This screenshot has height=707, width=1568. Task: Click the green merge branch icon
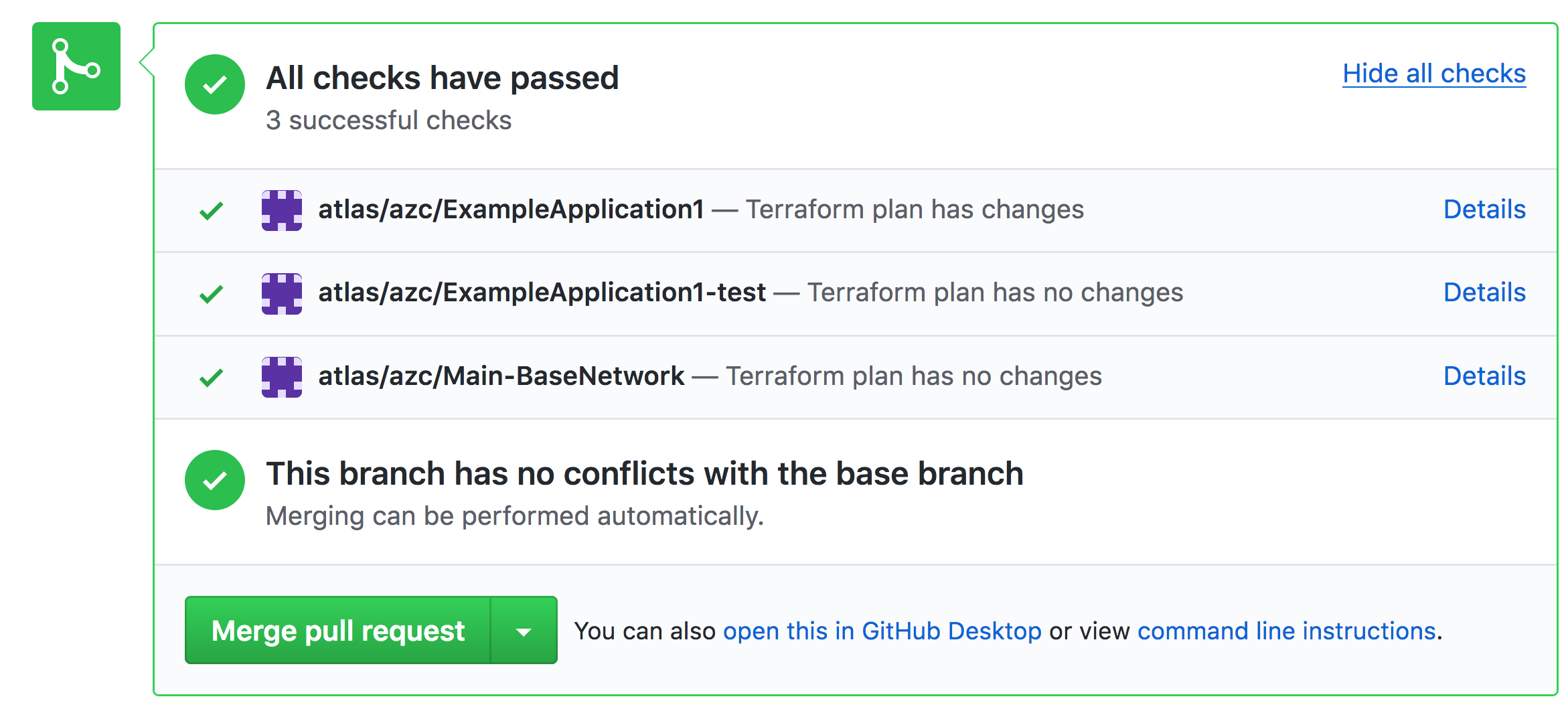coord(76,66)
